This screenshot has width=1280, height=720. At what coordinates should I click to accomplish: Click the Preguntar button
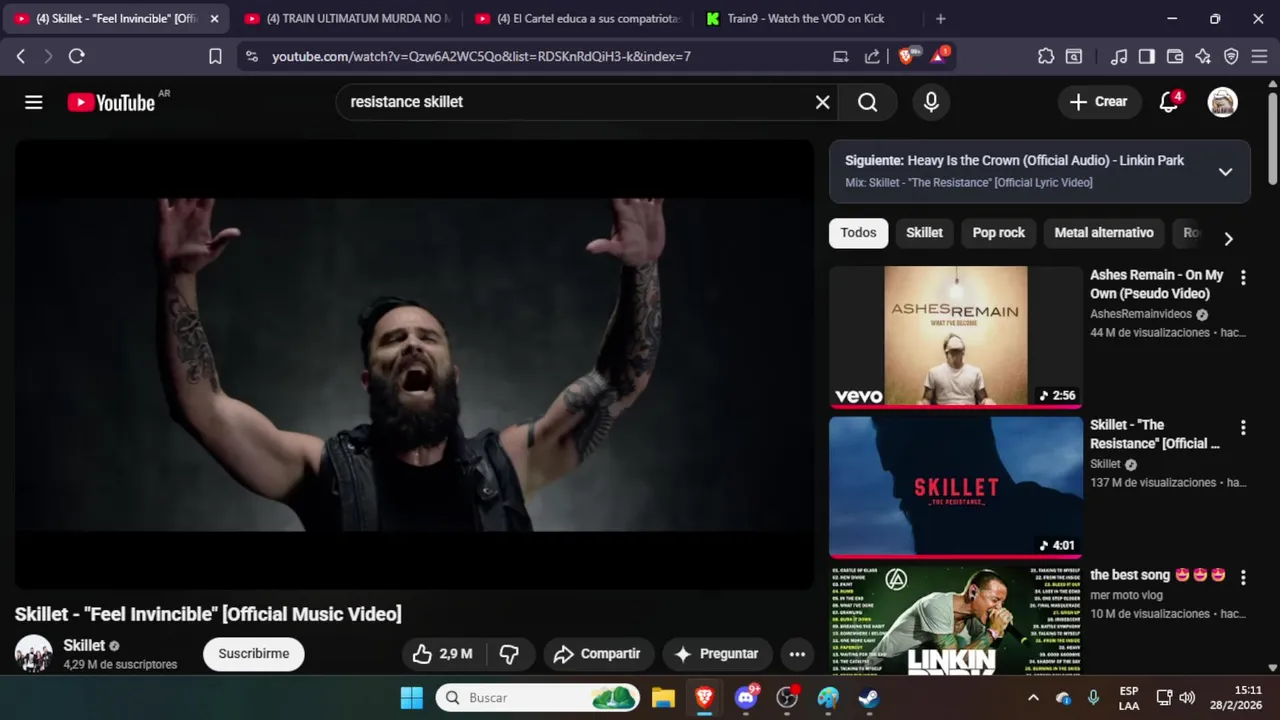tap(717, 654)
